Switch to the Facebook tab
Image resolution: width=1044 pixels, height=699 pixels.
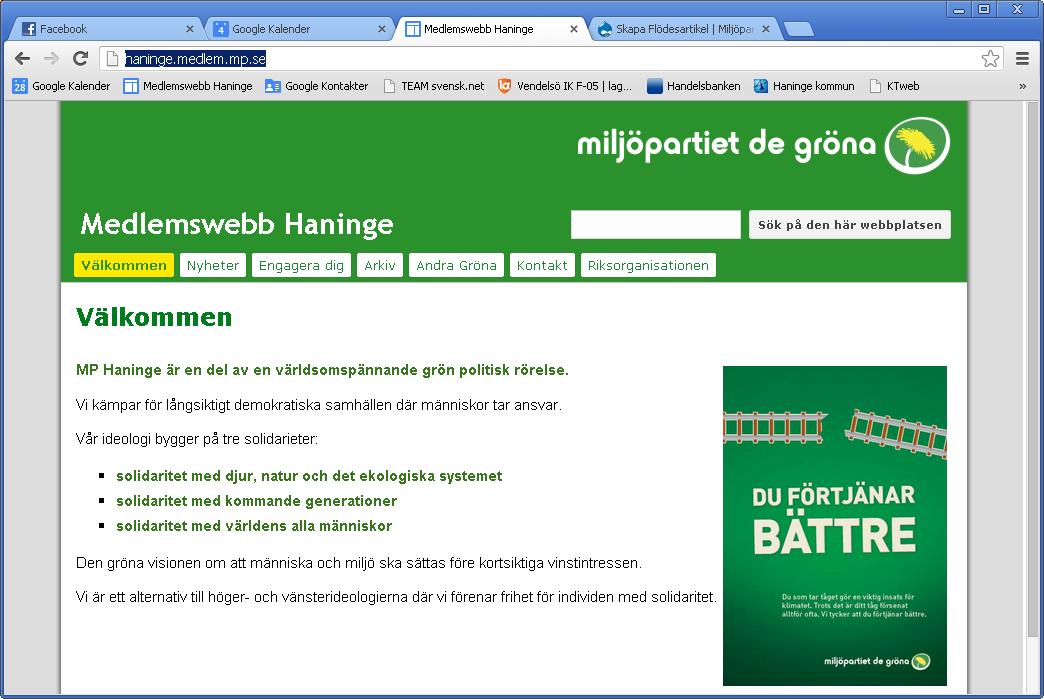coord(100,29)
